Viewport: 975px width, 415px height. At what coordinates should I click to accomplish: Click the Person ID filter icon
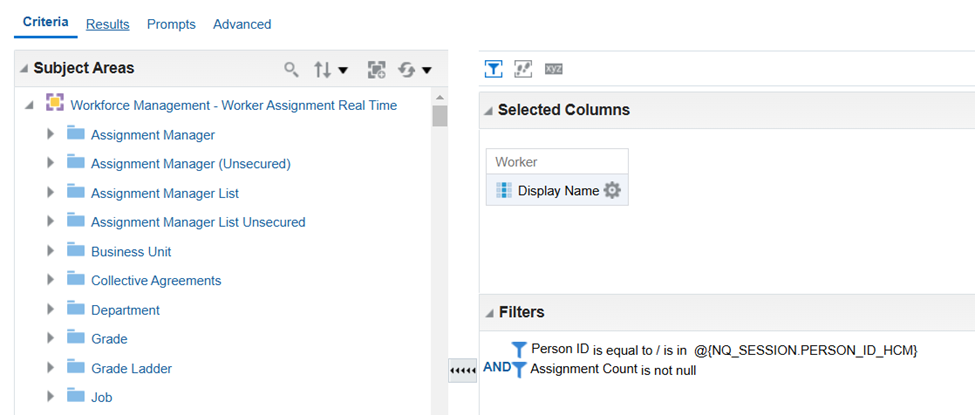point(519,350)
